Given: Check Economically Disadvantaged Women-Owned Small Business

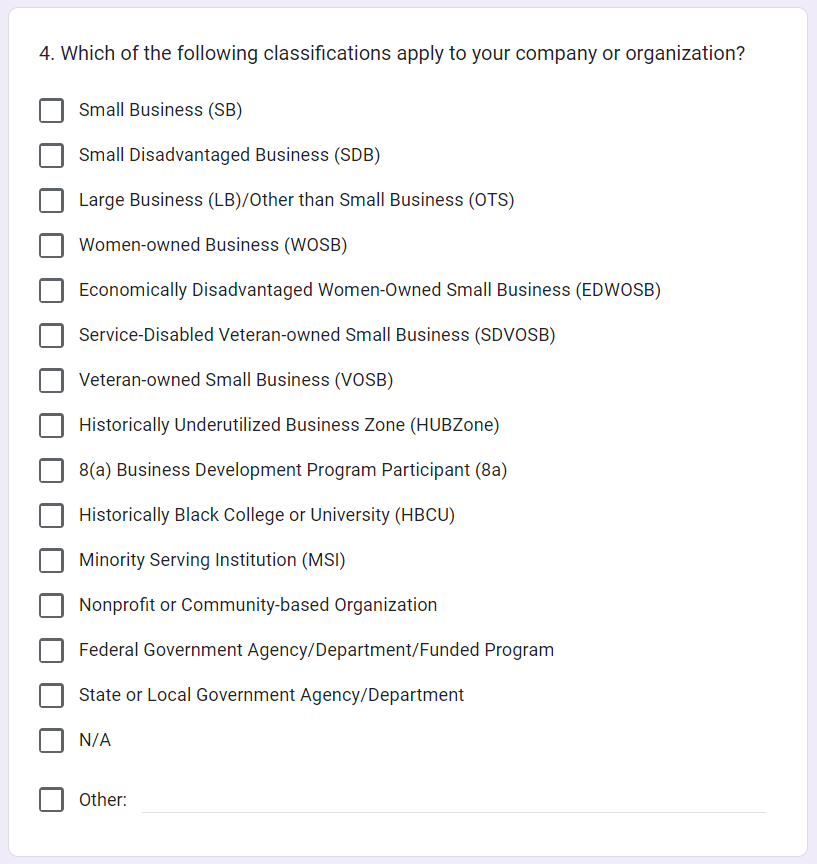Looking at the screenshot, I should tap(51, 290).
